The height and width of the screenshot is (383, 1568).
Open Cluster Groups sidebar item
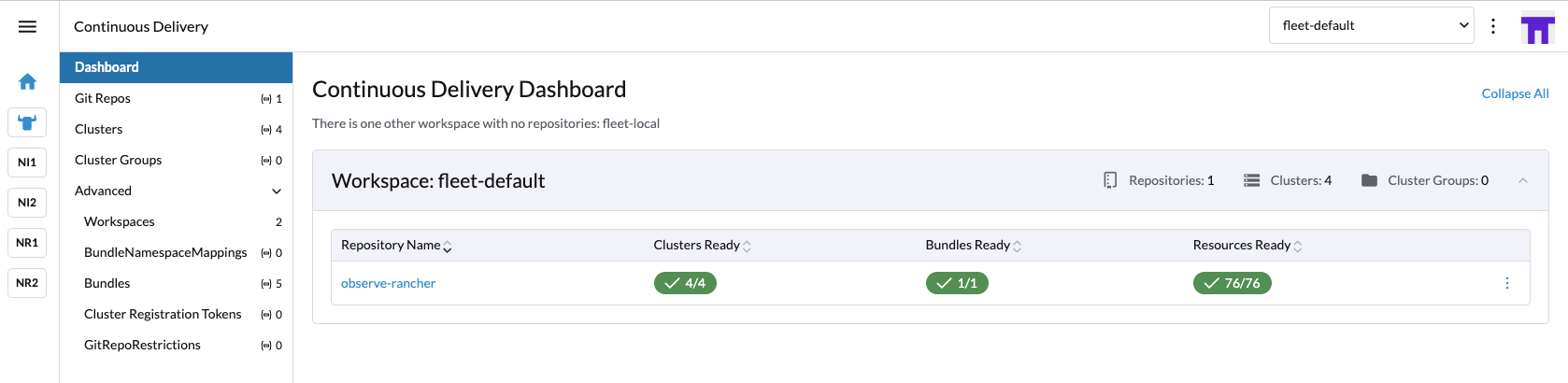176,160
